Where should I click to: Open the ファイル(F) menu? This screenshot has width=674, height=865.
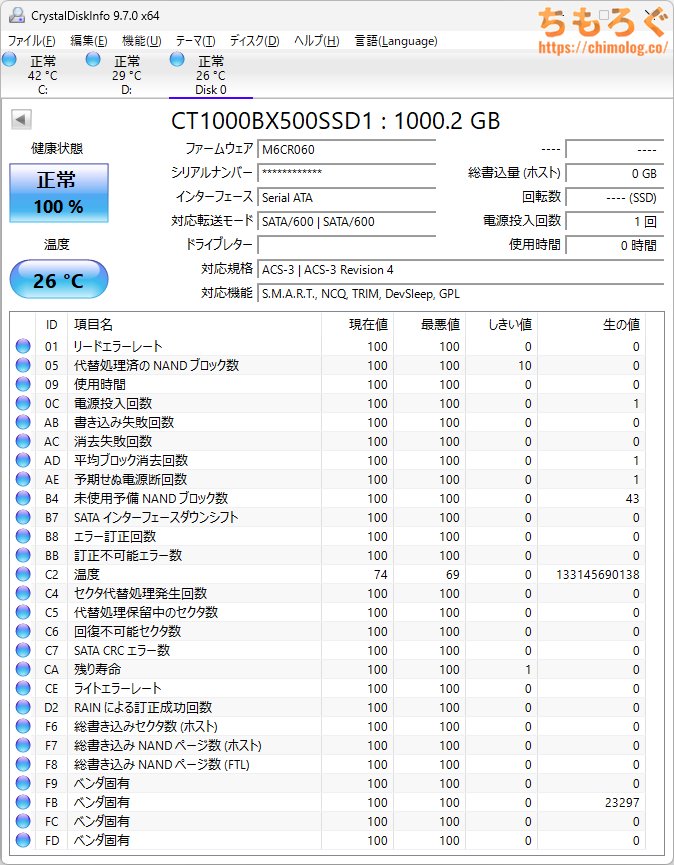32,41
